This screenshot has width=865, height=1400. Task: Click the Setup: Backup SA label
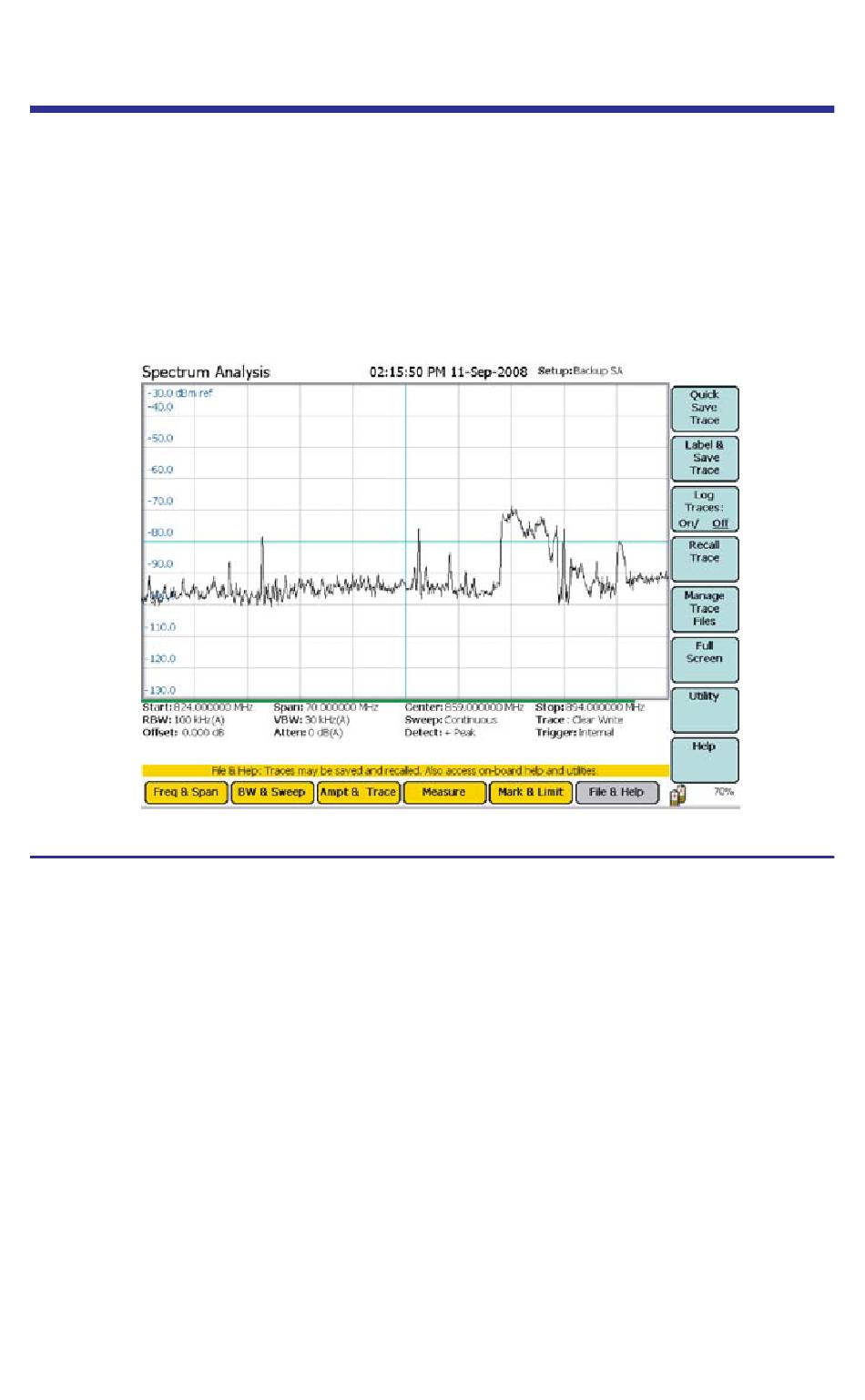(580, 371)
